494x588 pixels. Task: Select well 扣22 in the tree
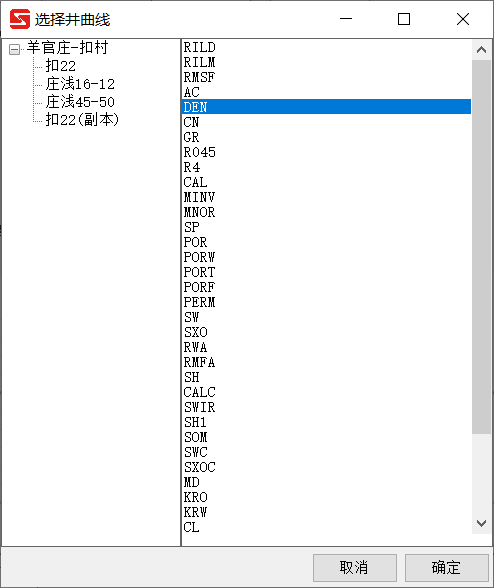60,66
